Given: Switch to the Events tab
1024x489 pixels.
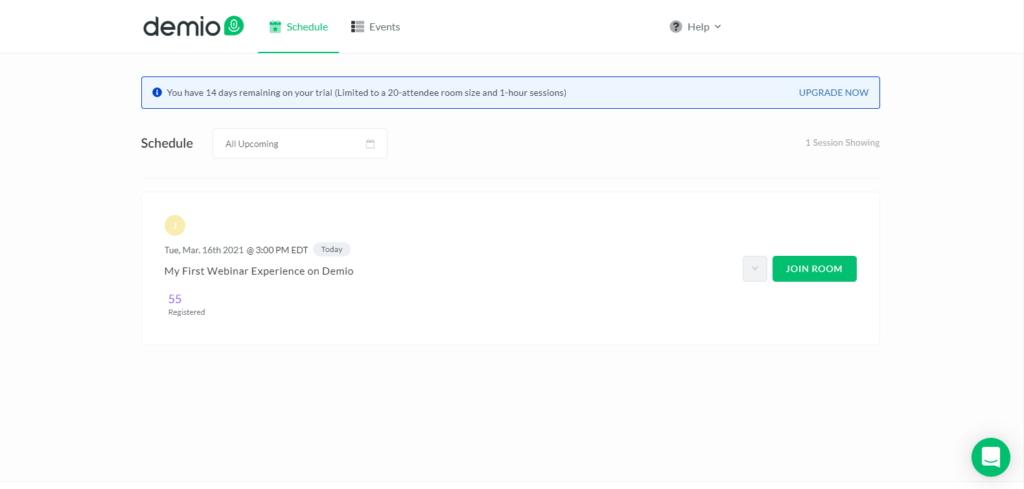Looking at the screenshot, I should pyautogui.click(x=376, y=27).
